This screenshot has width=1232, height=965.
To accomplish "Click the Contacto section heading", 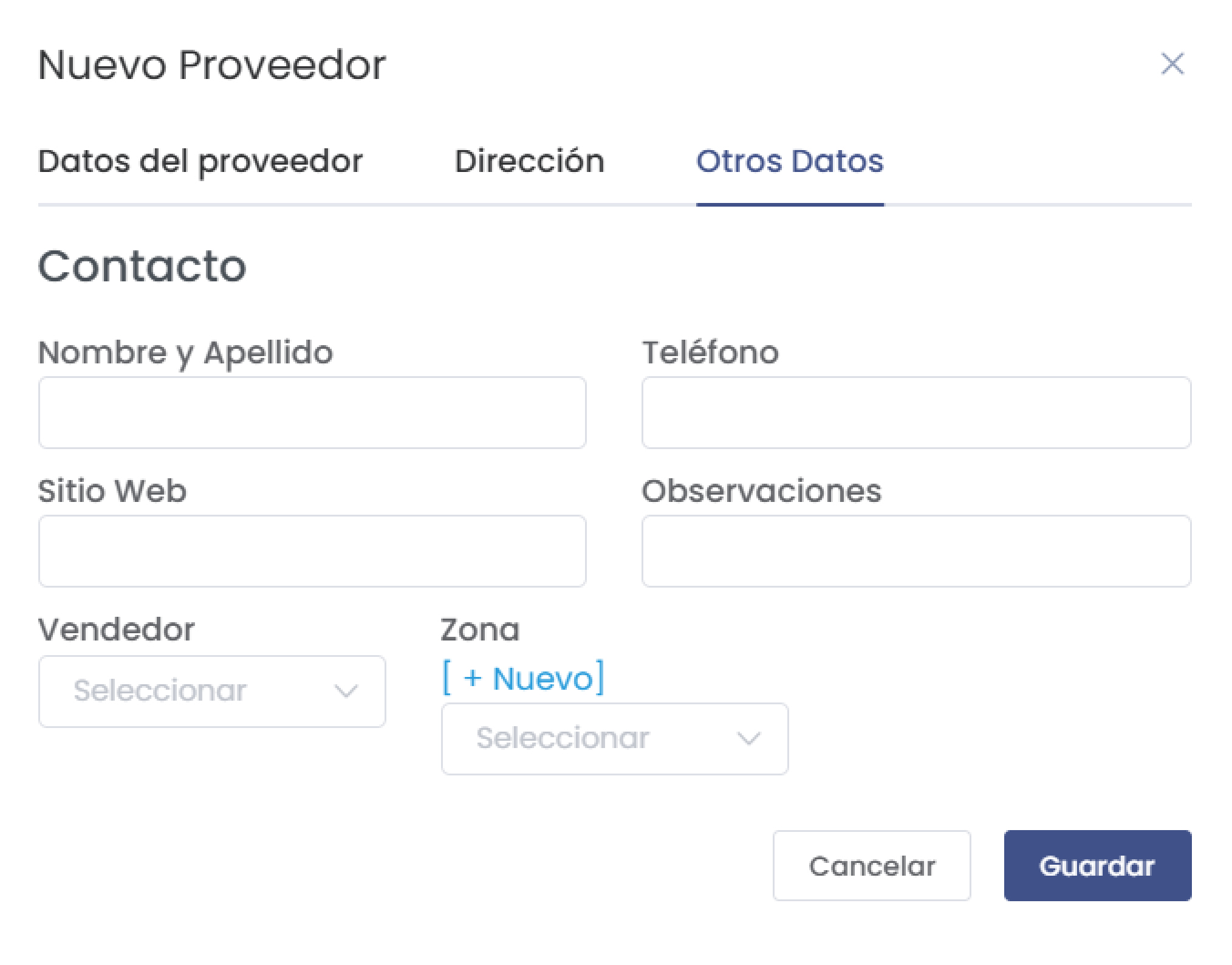I will tap(142, 266).
